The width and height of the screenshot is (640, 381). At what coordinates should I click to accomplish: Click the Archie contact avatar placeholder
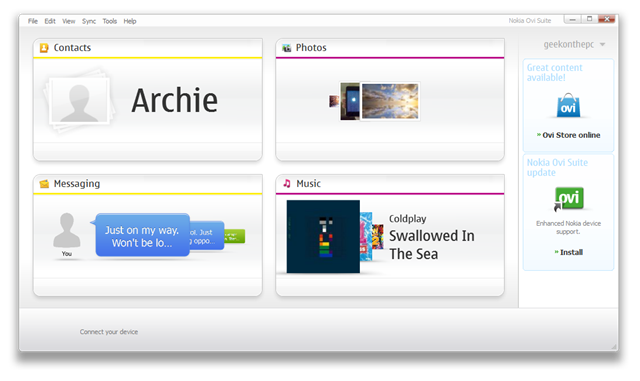click(x=79, y=101)
